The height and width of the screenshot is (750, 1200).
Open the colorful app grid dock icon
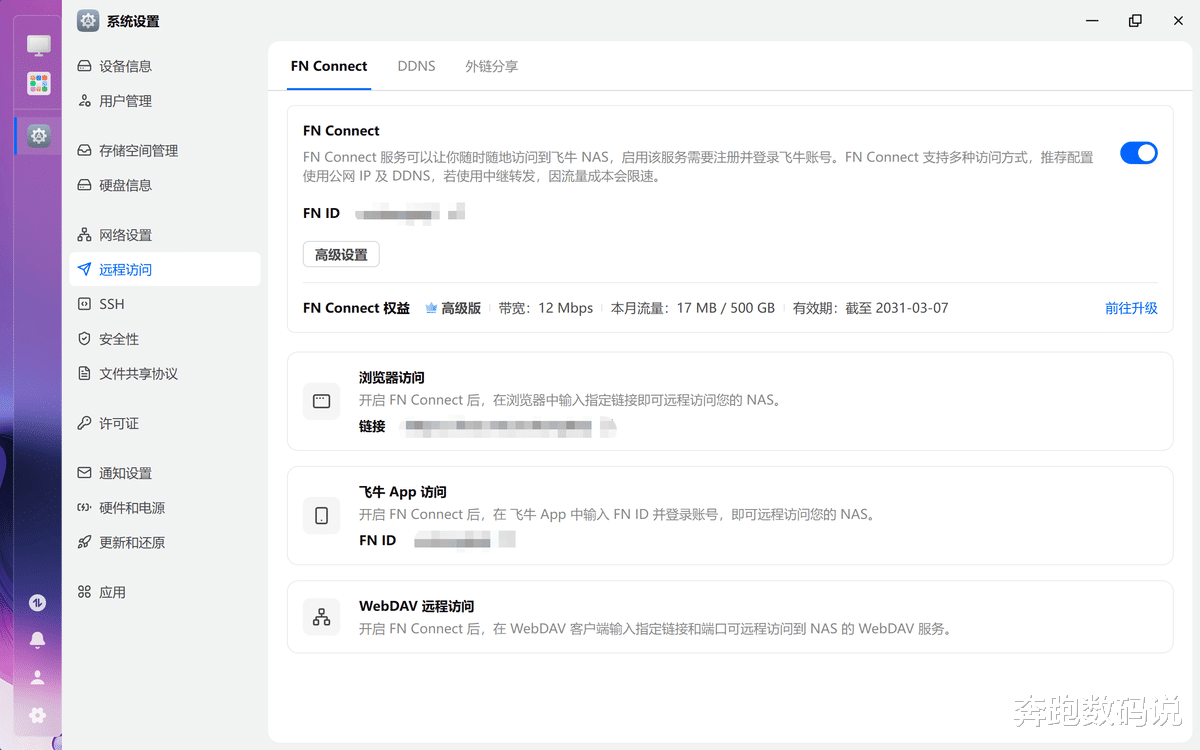pyautogui.click(x=39, y=84)
